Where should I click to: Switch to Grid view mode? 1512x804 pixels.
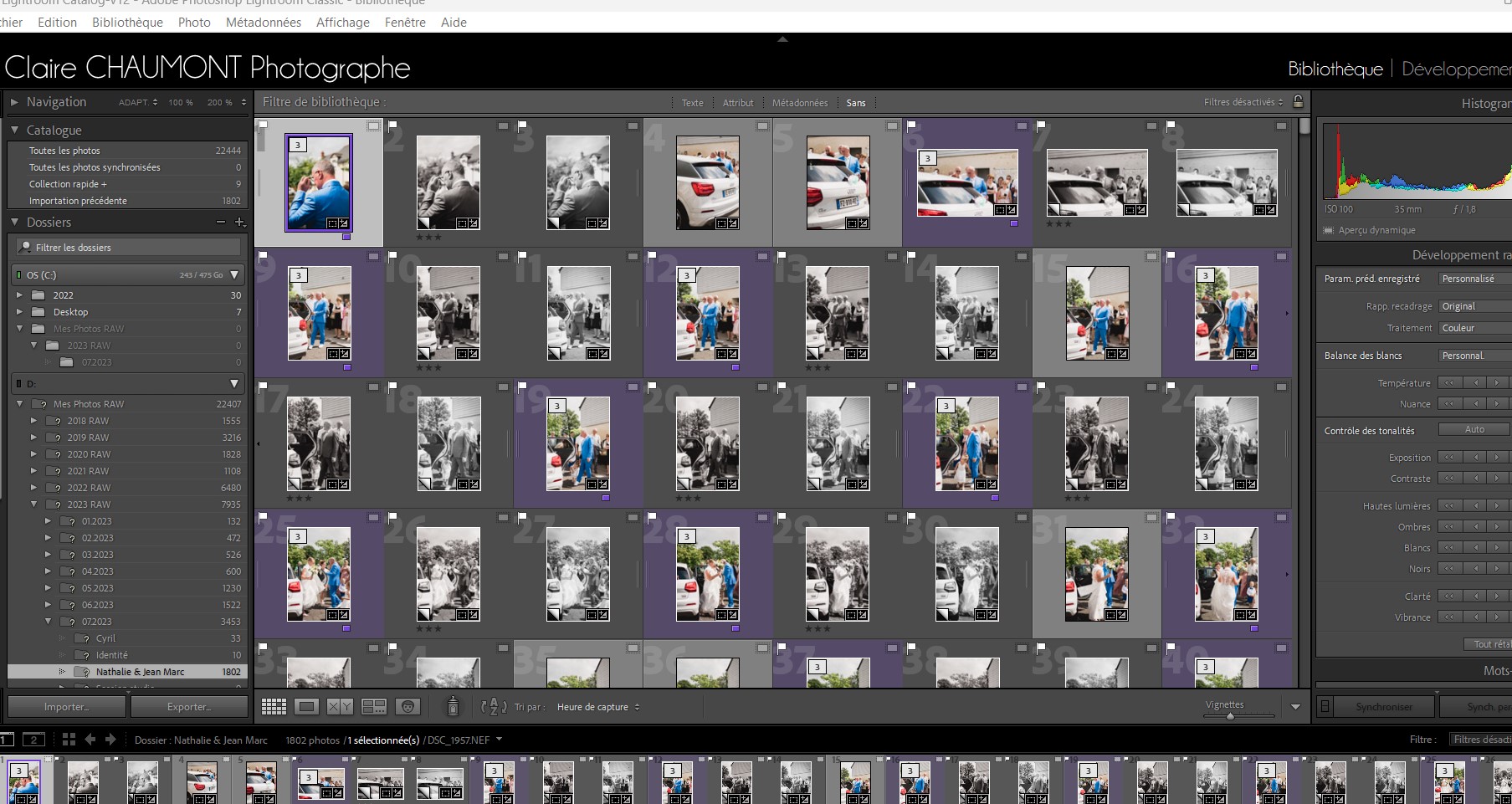[x=274, y=707]
